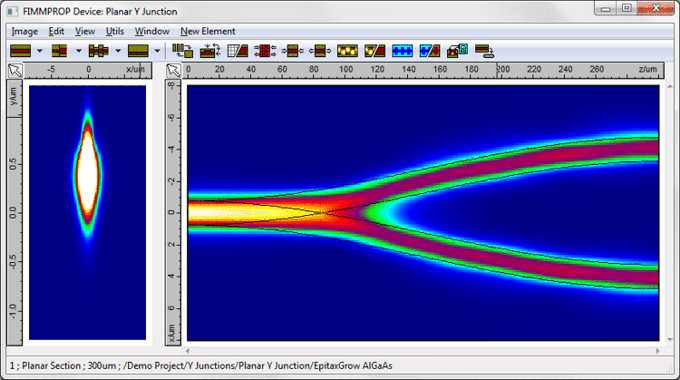680x380 pixels.
Task: Click the inward arrows section icon
Action: coord(293,51)
